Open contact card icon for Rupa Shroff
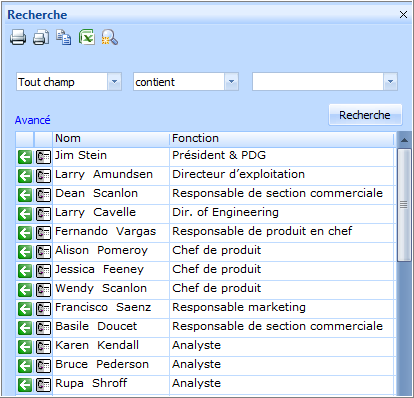 coord(43,385)
